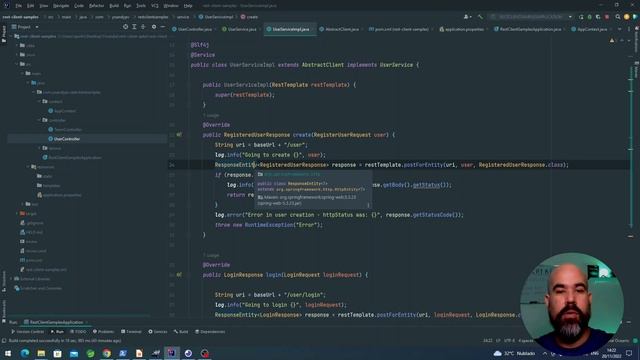
Task: Switch to the AbstractClient.java editor tab
Action: coord(342,29)
